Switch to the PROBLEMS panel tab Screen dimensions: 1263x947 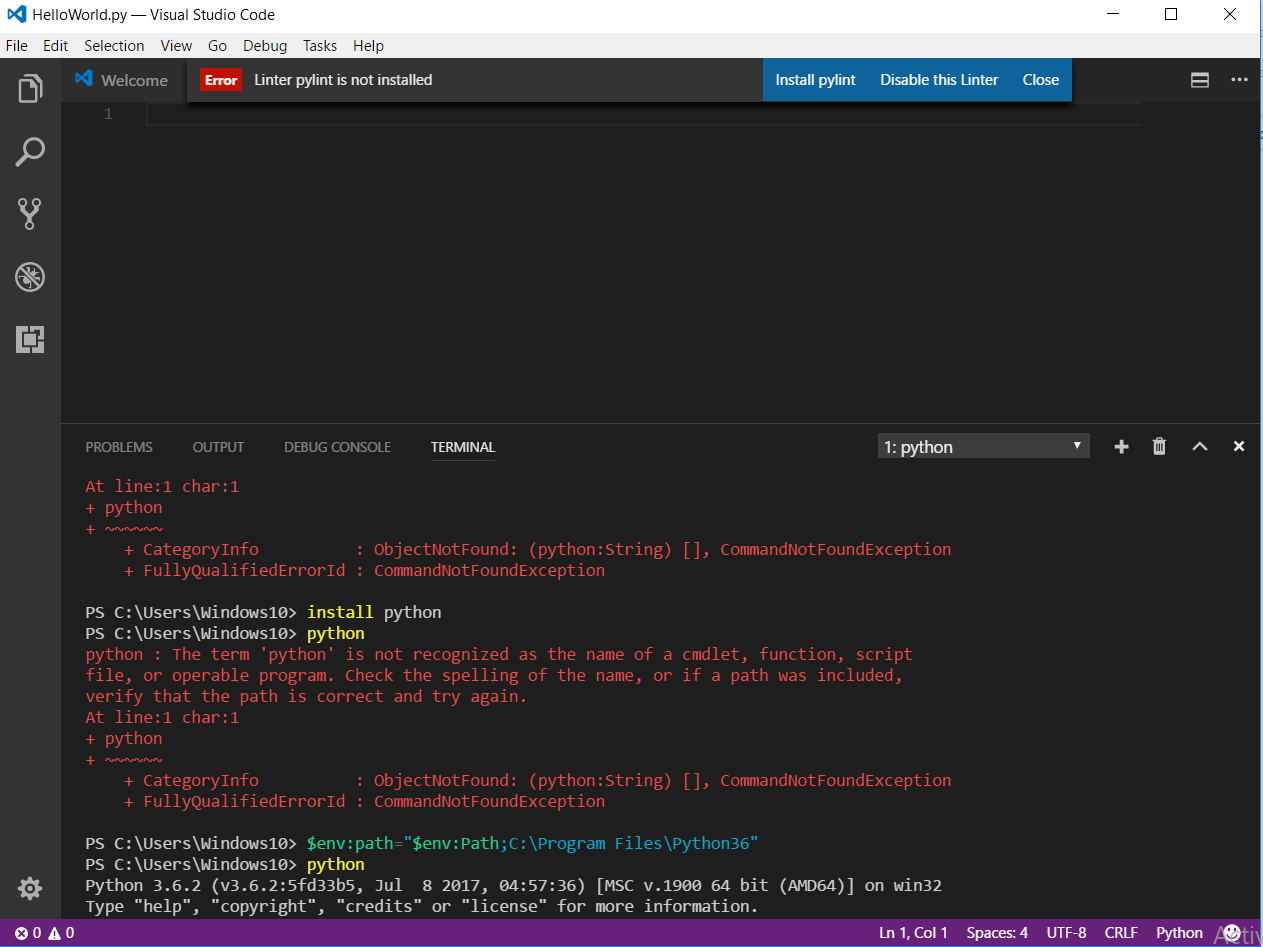pos(119,447)
